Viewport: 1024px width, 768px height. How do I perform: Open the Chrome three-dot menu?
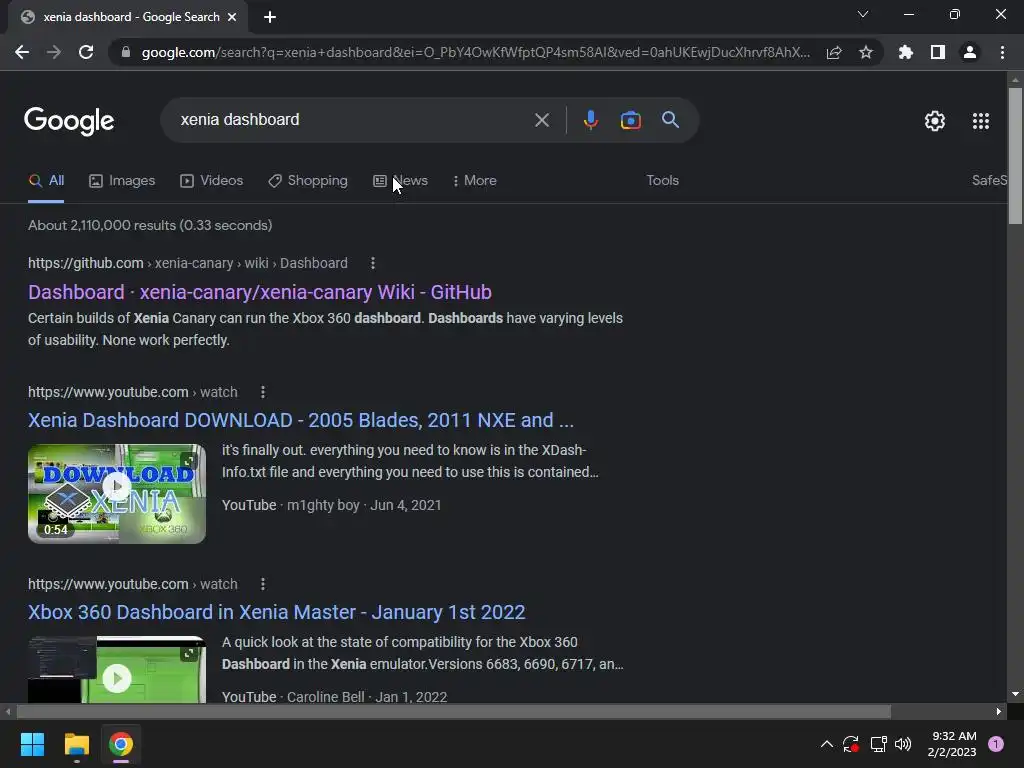click(1002, 52)
